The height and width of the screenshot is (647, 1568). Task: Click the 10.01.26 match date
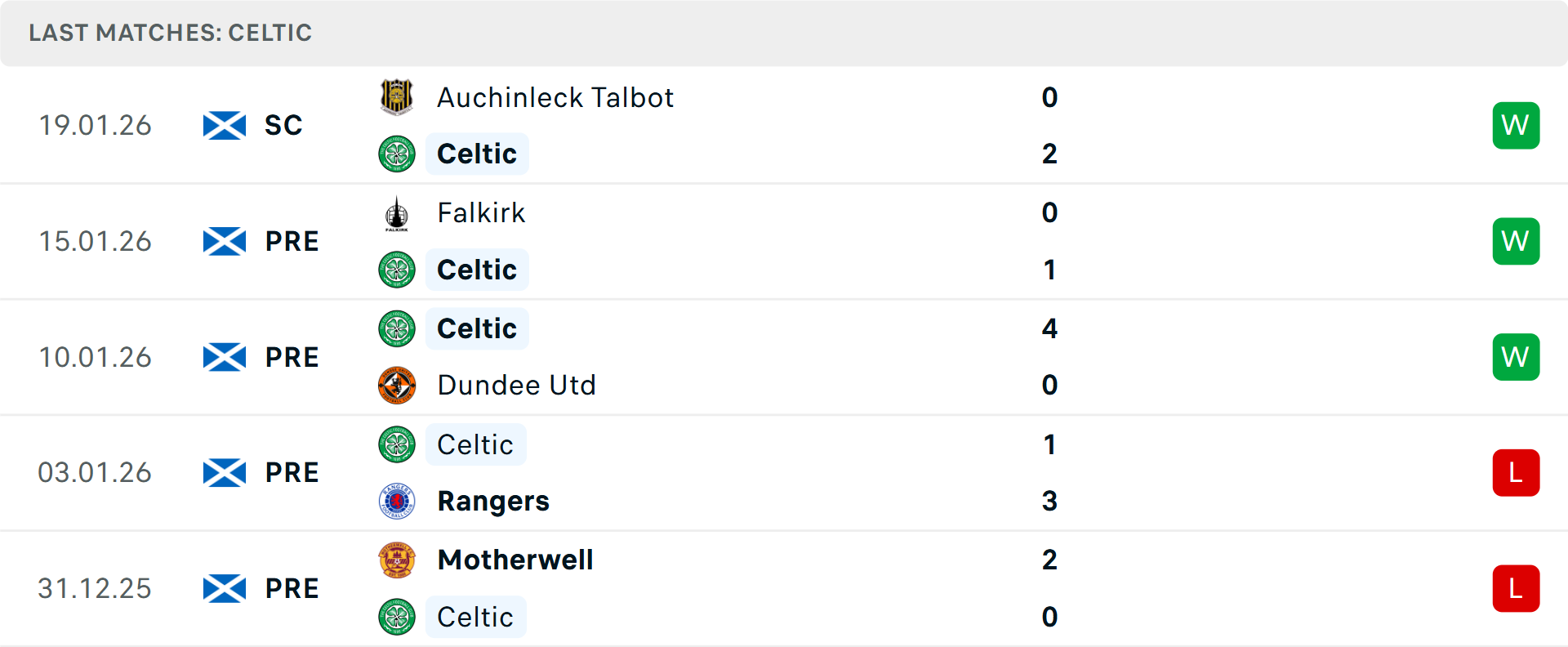click(96, 358)
